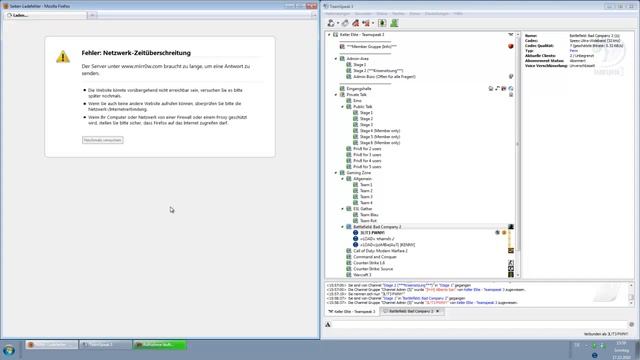
Task: Switch to Keller Elite - Teamspeak 3 chat tab
Action: point(352,311)
